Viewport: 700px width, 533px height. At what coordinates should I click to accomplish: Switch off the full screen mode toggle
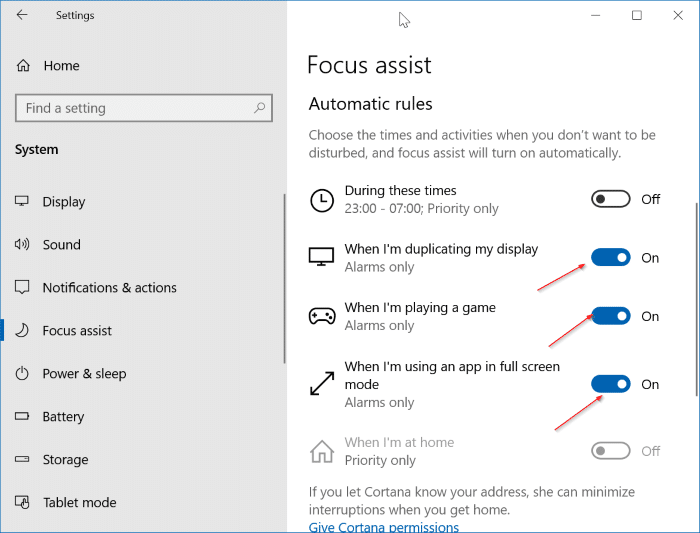coord(610,384)
